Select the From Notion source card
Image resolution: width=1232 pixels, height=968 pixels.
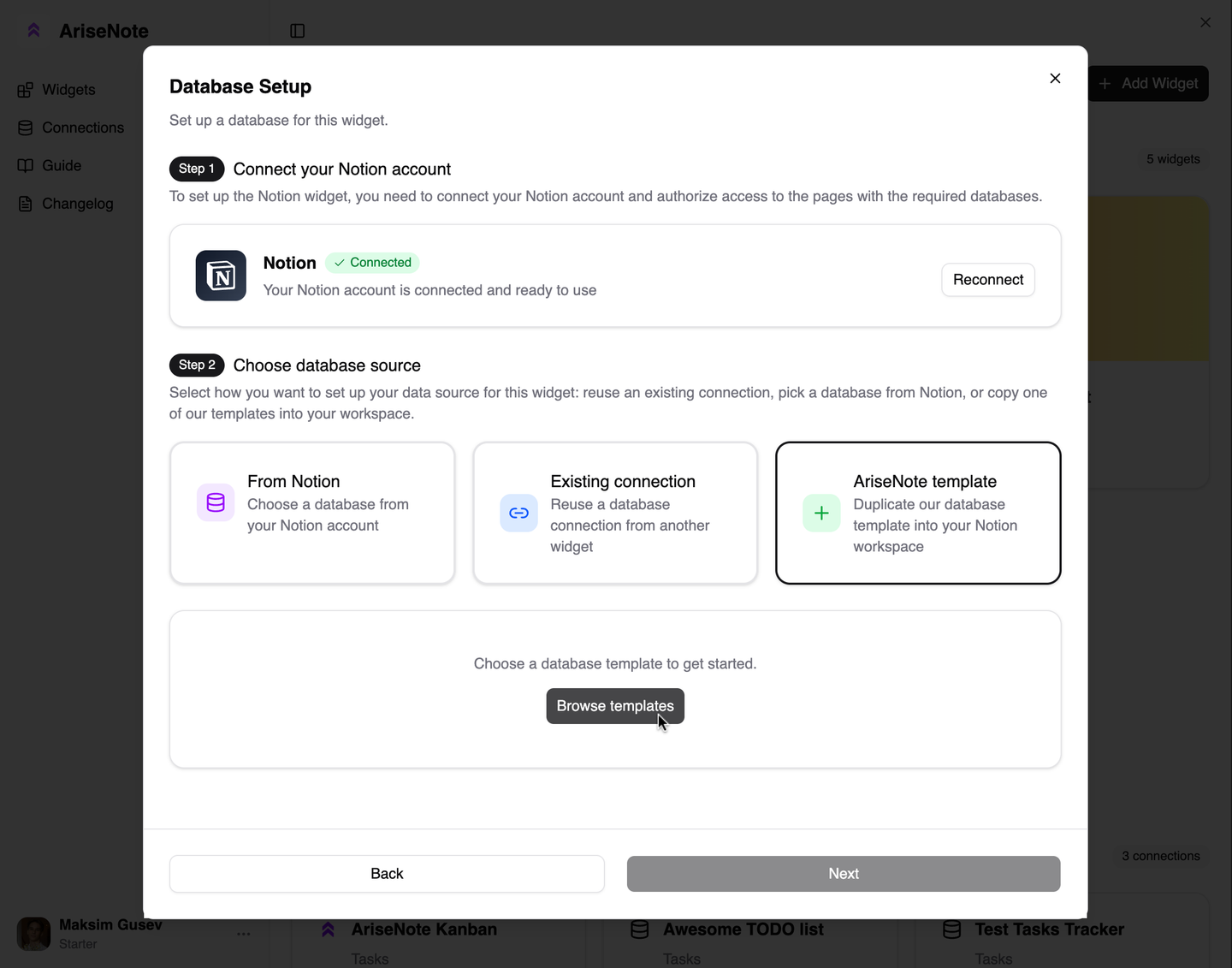click(x=312, y=513)
